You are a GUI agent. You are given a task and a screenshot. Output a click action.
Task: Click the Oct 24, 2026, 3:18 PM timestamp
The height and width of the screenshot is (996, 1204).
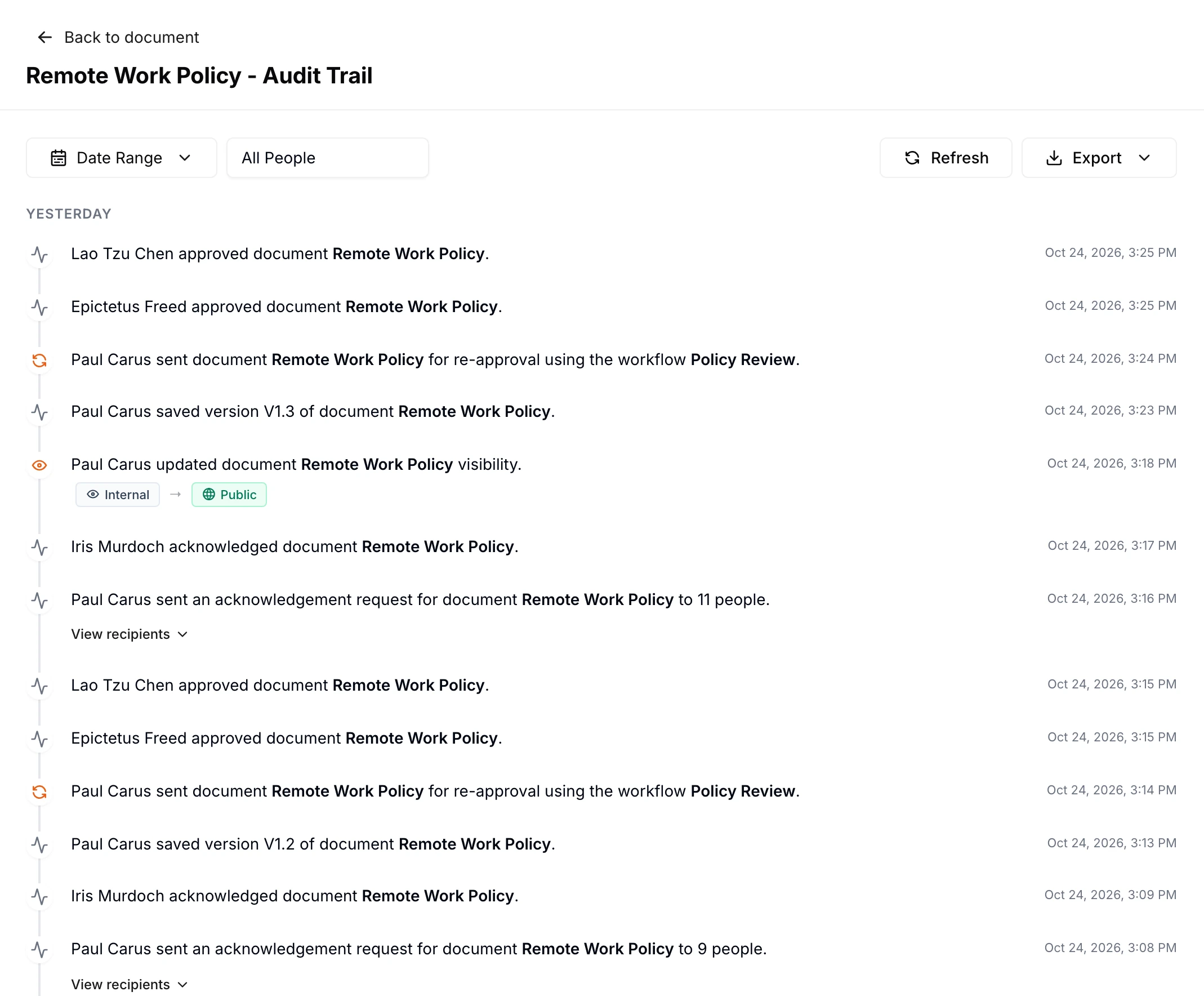point(1112,463)
